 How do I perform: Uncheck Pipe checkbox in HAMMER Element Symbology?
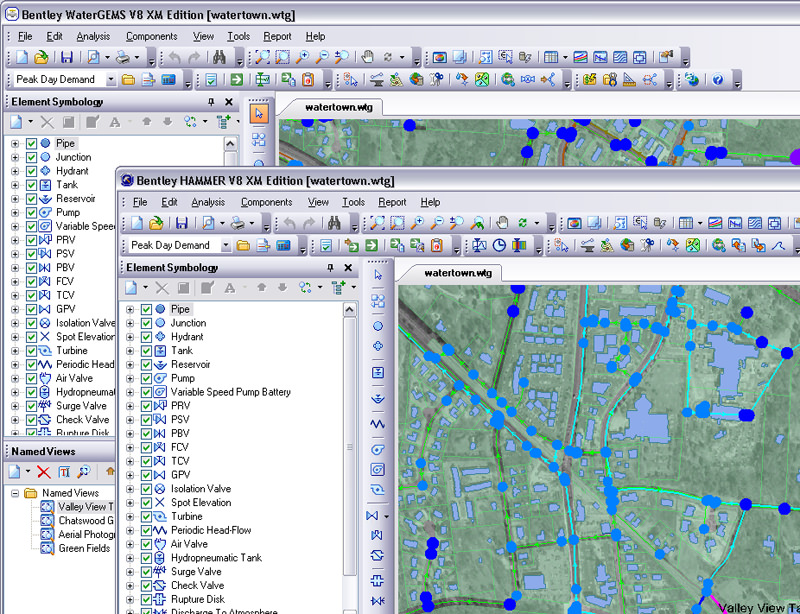coord(147,309)
